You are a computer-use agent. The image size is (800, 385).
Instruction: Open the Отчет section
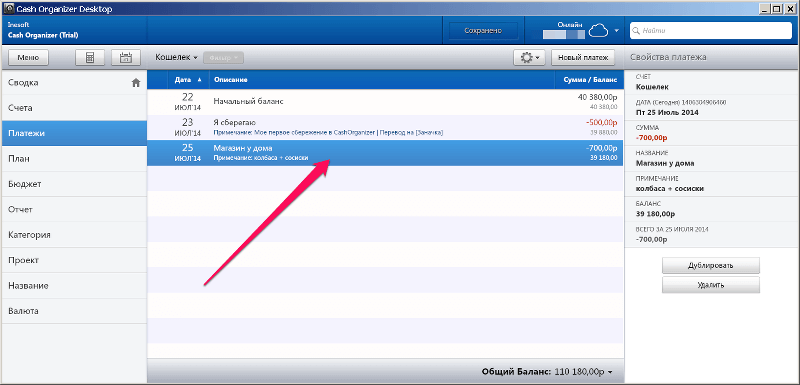coord(74,210)
